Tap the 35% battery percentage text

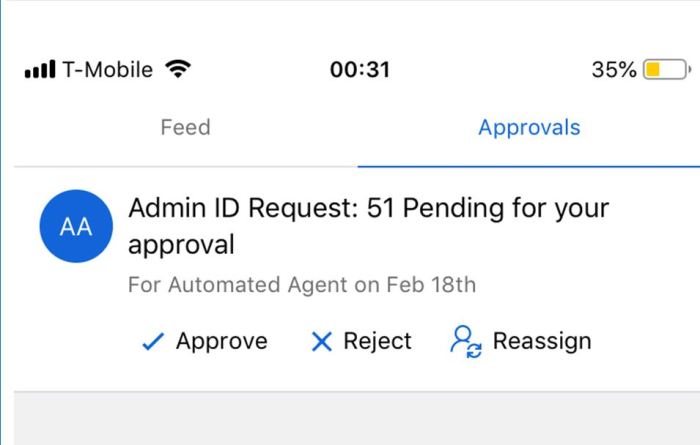pyautogui.click(x=614, y=70)
